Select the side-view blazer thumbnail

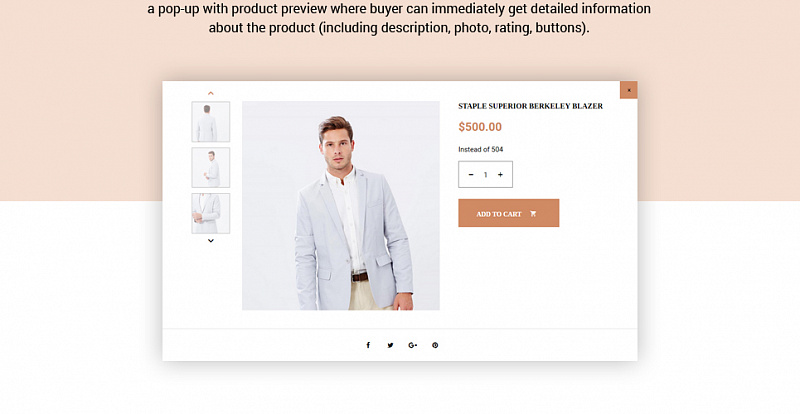pyautogui.click(x=211, y=167)
